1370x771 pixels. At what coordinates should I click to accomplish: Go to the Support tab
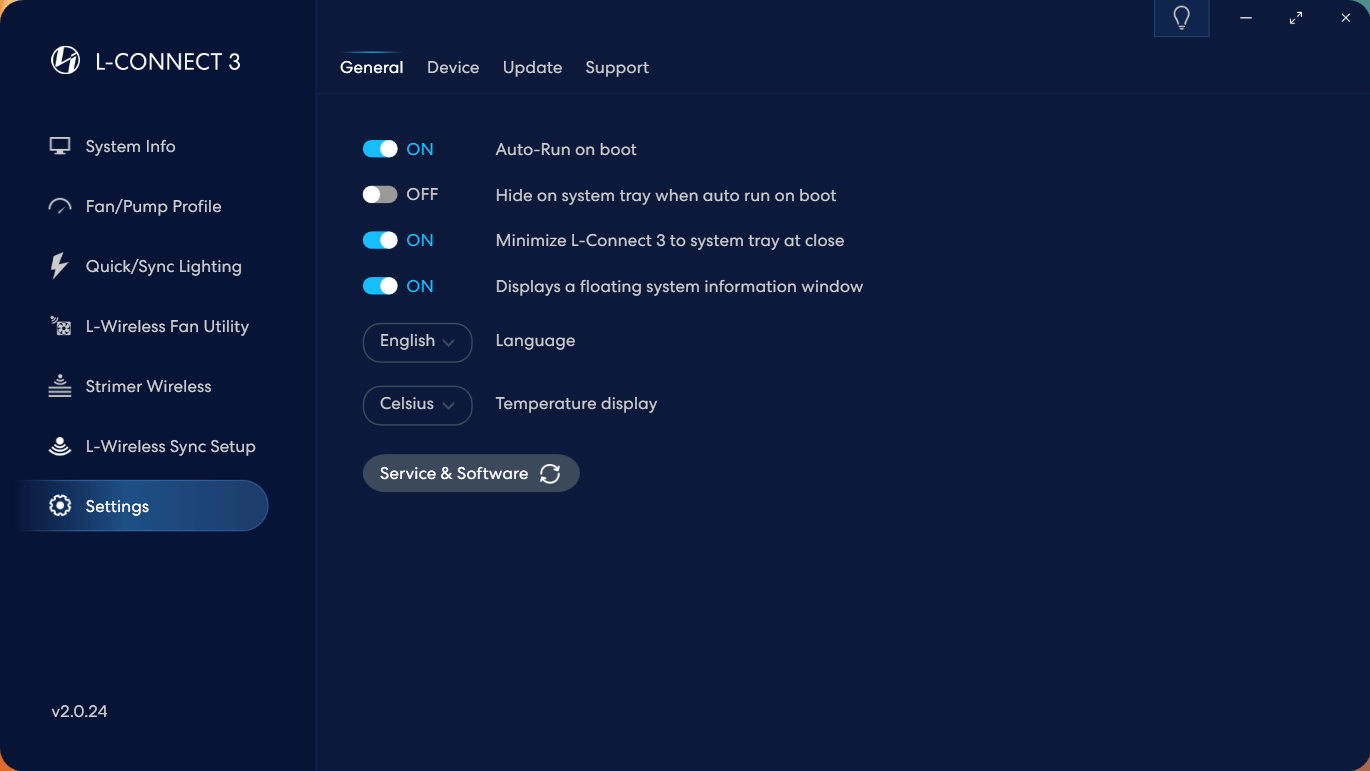coord(617,68)
